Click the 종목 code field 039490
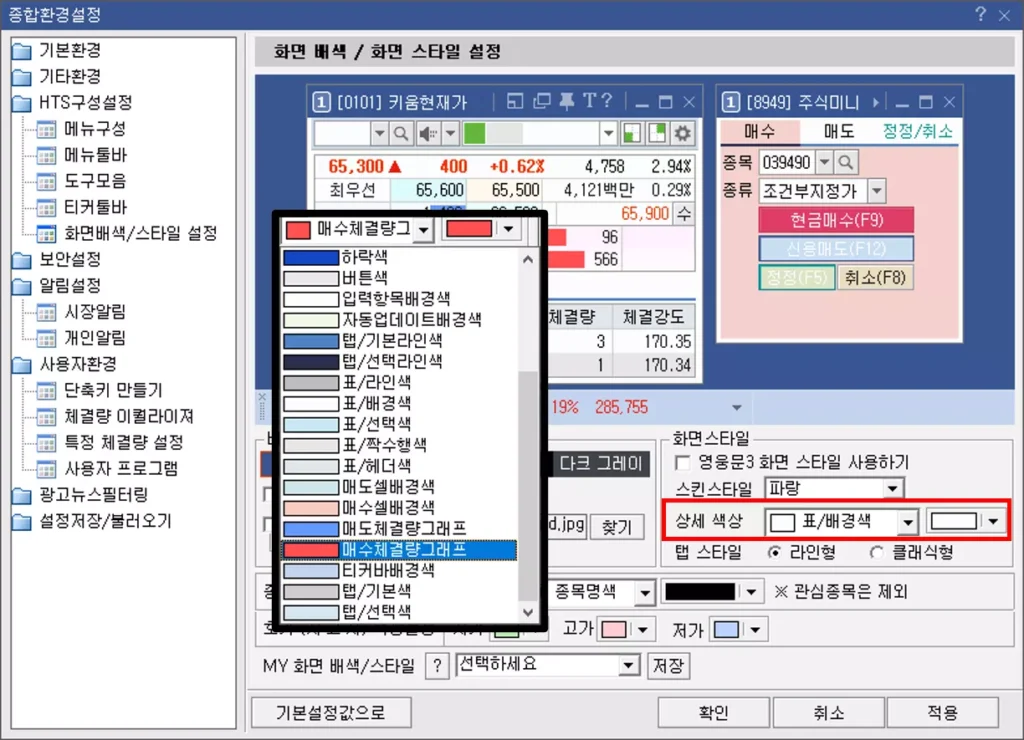The width and height of the screenshot is (1024, 740). pos(786,162)
